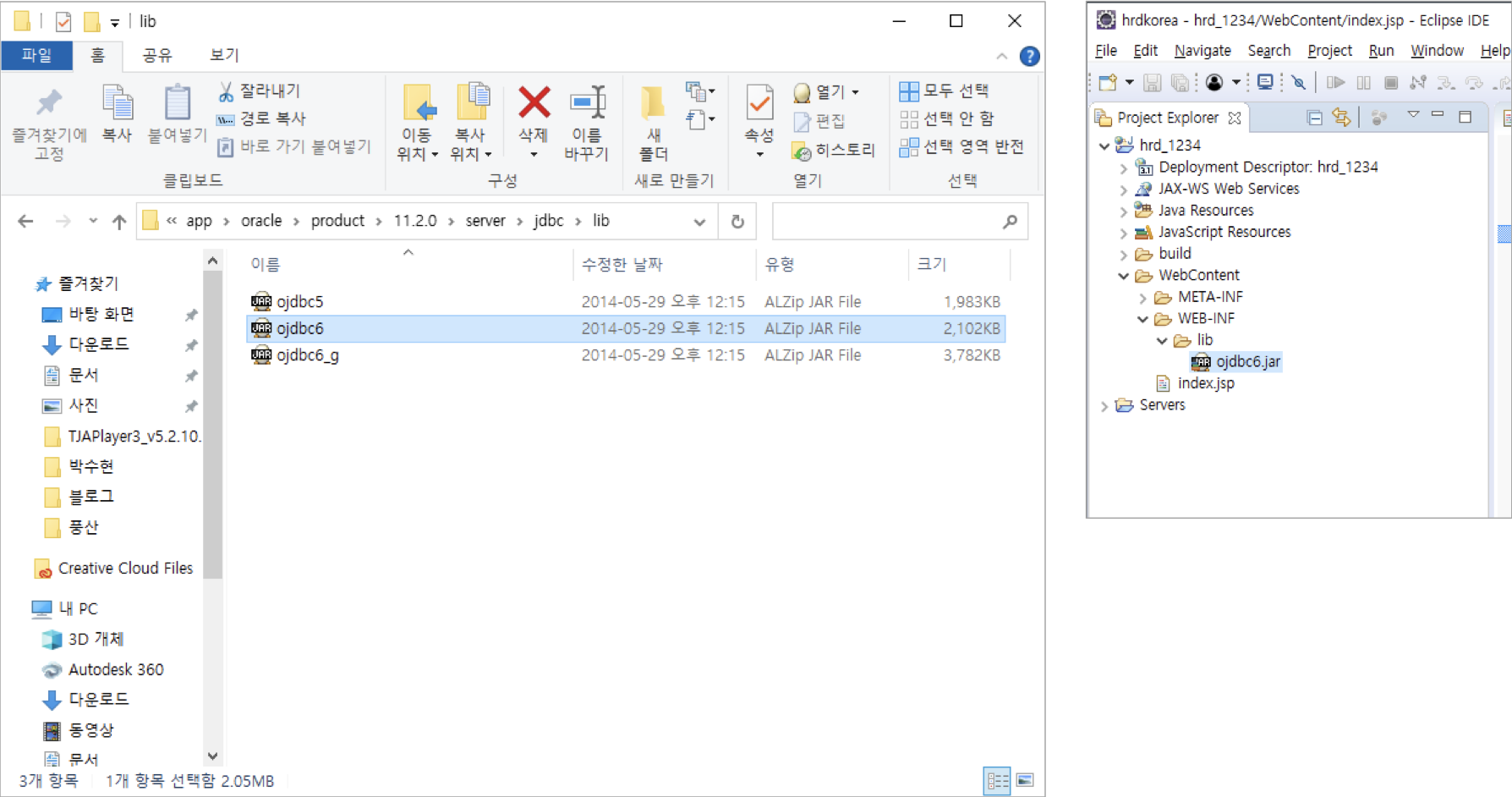The image size is (1512, 797).
Task: Open the Eclipse Run menu
Action: (x=1381, y=51)
